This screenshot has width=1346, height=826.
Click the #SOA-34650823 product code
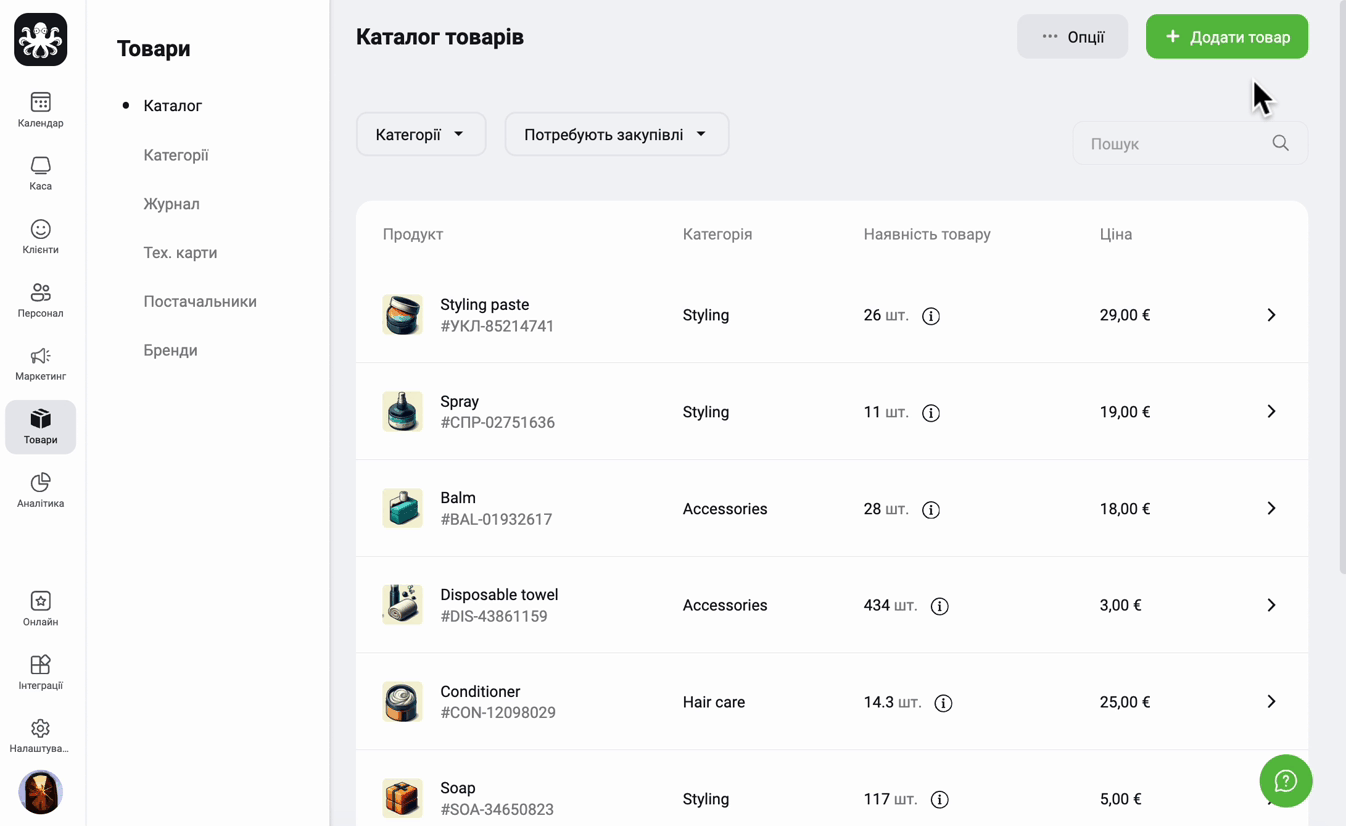click(497, 810)
